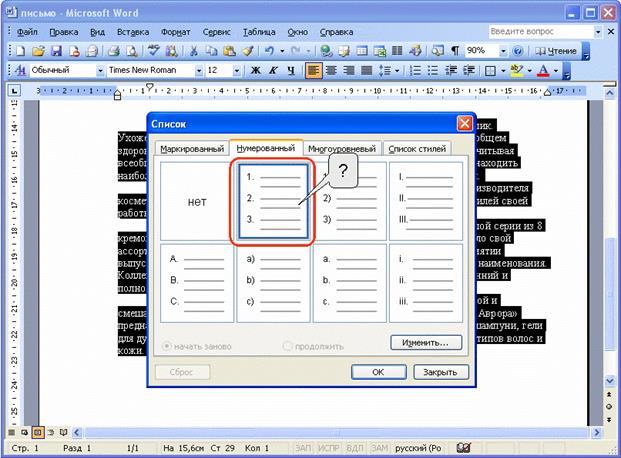Viewport: 621px width, 458px height.
Task: Click the Bold (Ж) formatting button
Action: coord(255,71)
